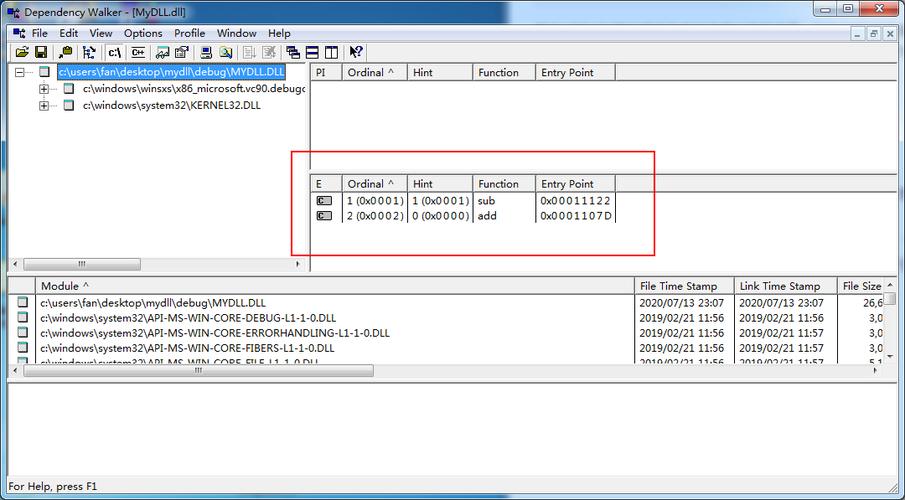Expand the winsxs x86_microsoft.vc90 node
The width and height of the screenshot is (905, 500).
(44, 89)
